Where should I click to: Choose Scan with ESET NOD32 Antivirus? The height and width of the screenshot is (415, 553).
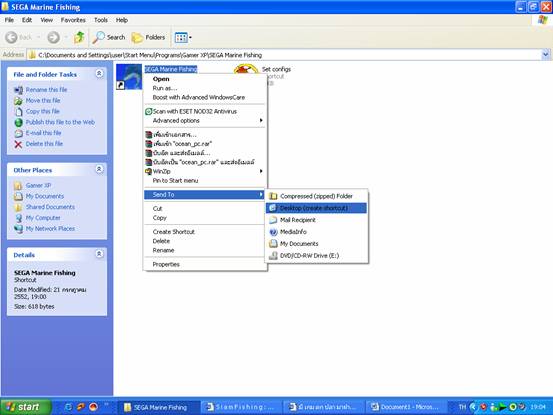205,111
